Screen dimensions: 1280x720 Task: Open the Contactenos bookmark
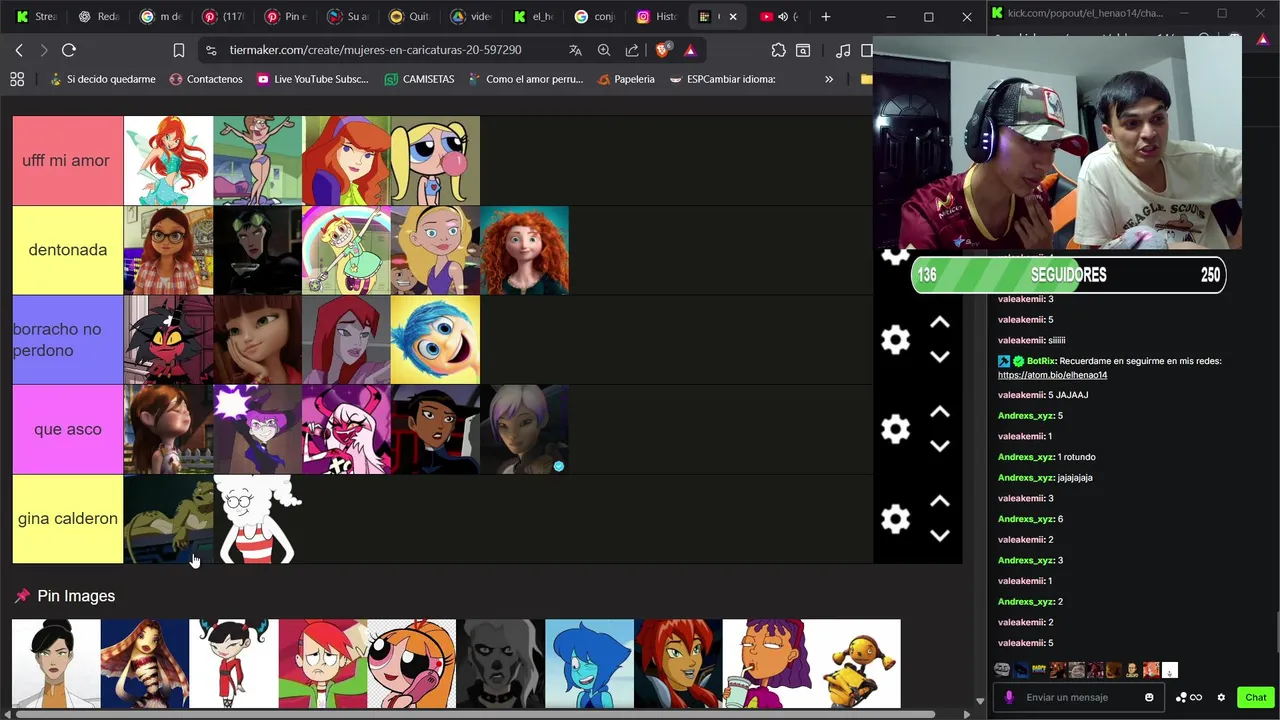point(206,79)
